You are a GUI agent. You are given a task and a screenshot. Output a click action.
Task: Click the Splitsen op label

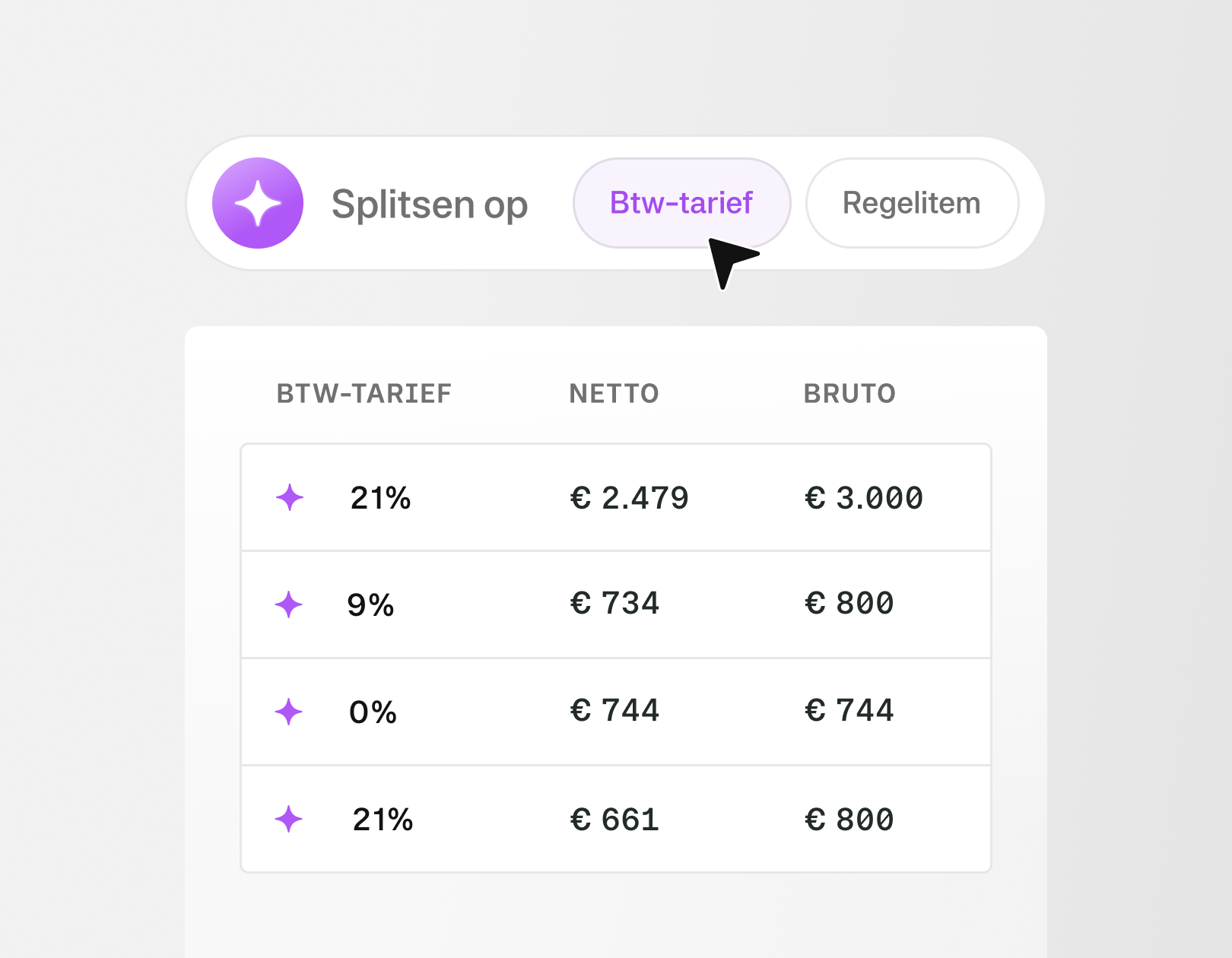[430, 204]
